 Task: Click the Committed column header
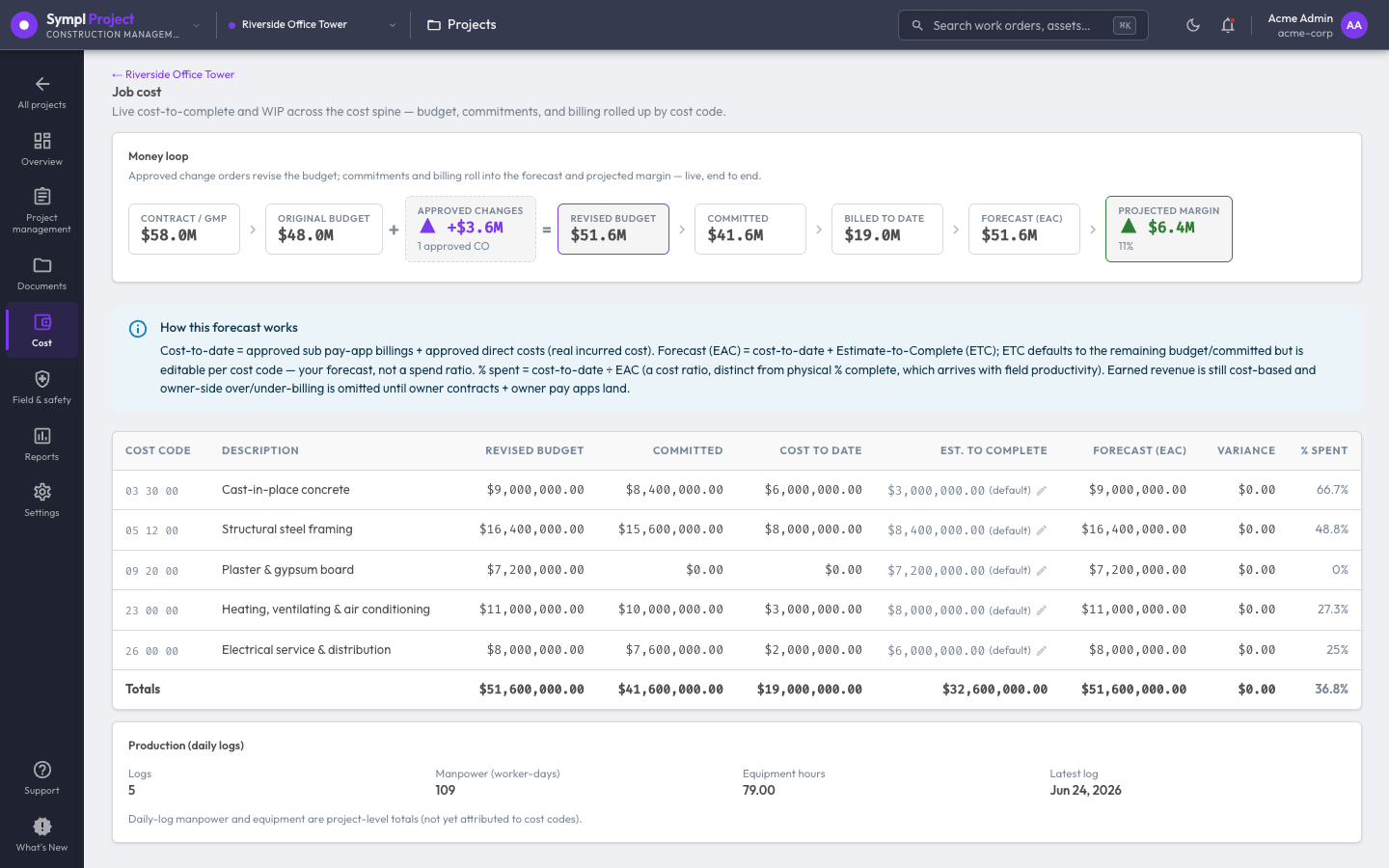point(688,450)
